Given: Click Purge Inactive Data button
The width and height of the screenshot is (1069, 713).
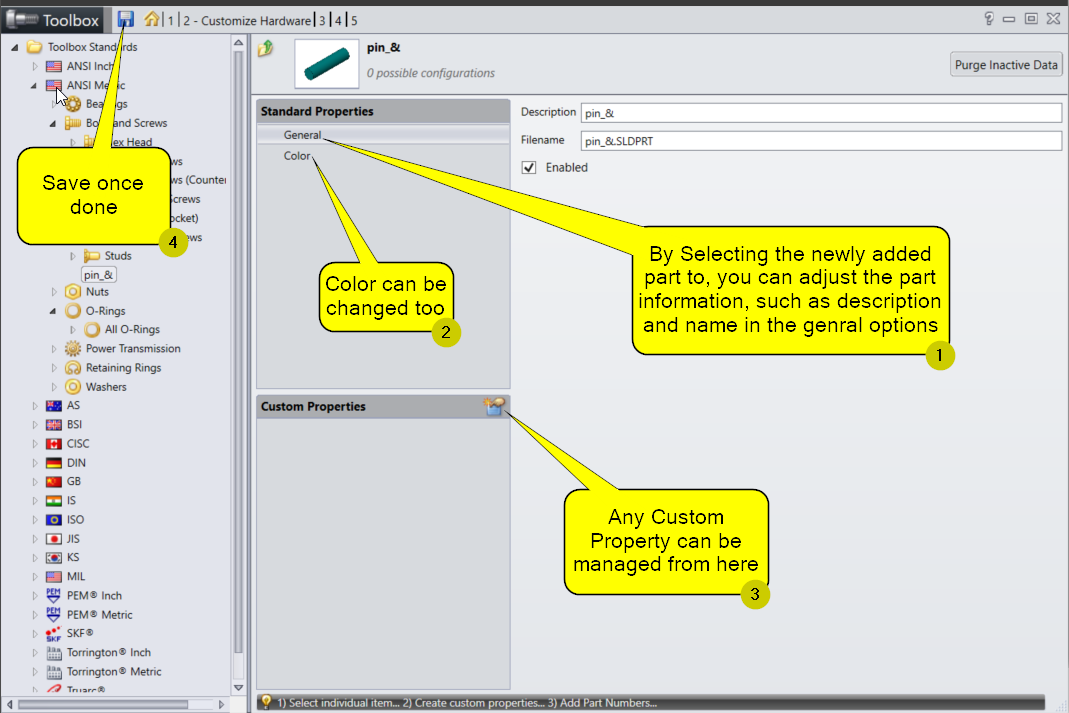Looking at the screenshot, I should [1005, 65].
